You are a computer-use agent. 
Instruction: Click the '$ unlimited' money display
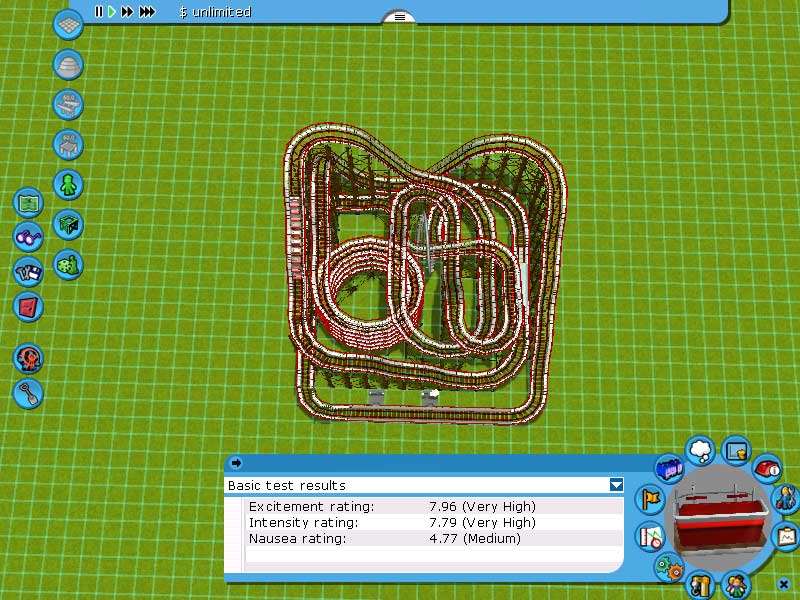click(x=215, y=12)
